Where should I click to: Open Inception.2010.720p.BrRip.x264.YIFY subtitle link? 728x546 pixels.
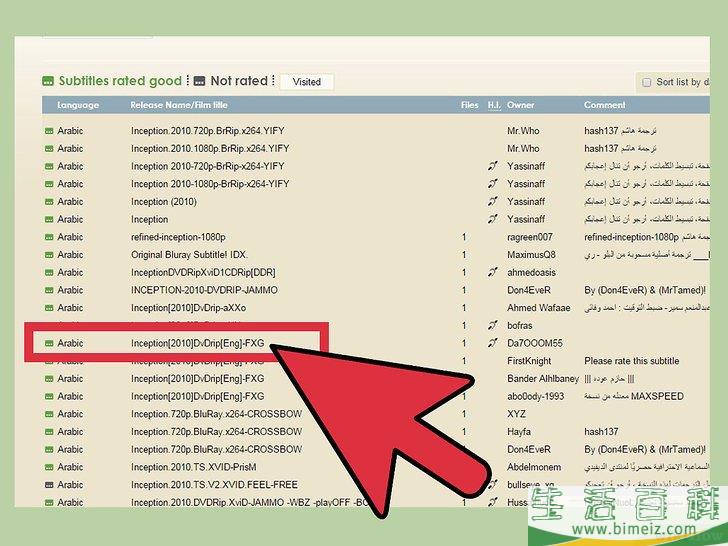pyautogui.click(x=208, y=131)
